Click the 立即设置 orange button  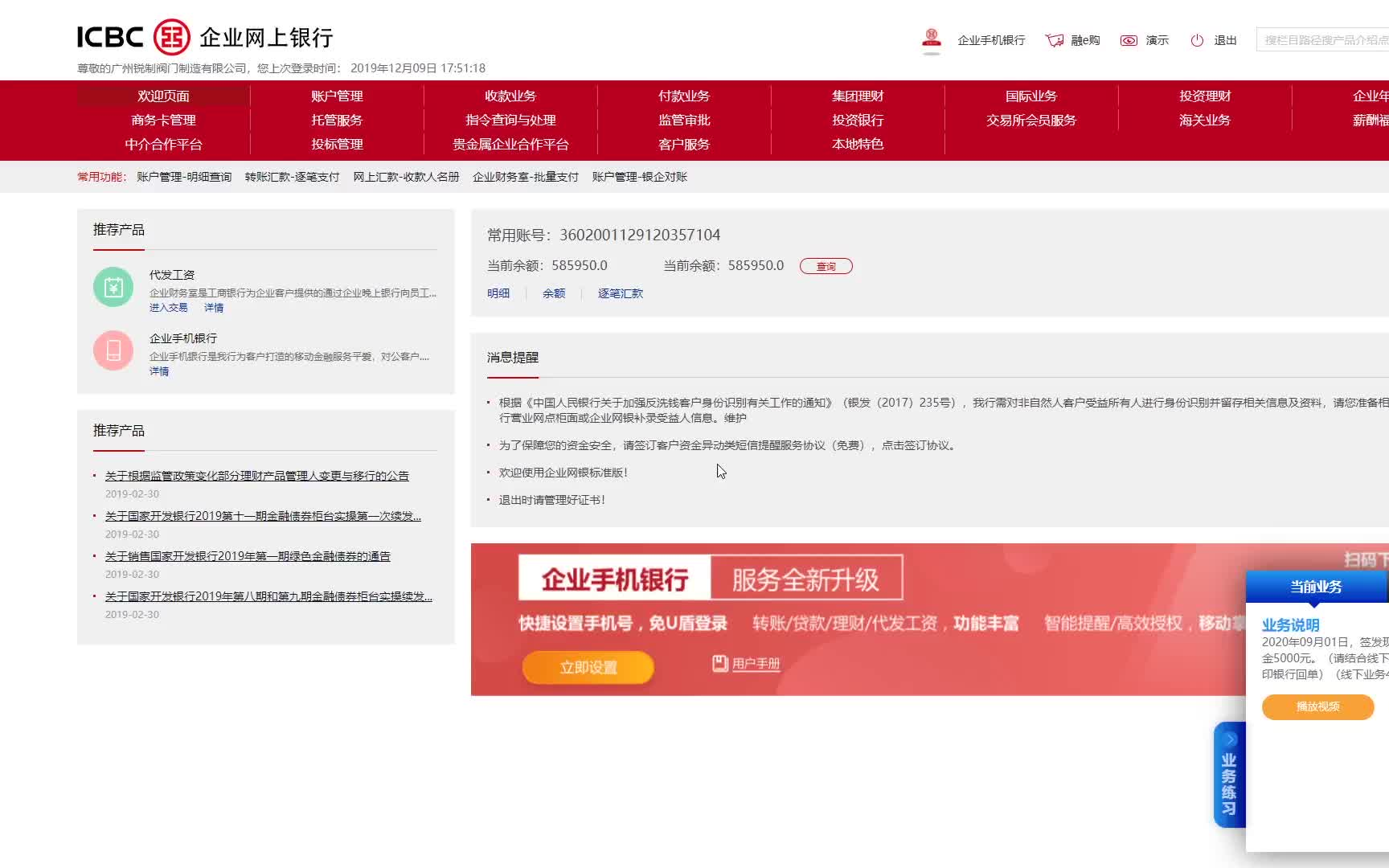click(588, 667)
